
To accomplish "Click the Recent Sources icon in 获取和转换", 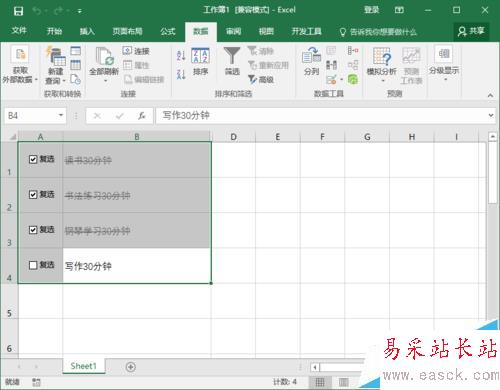I will tap(76, 79).
